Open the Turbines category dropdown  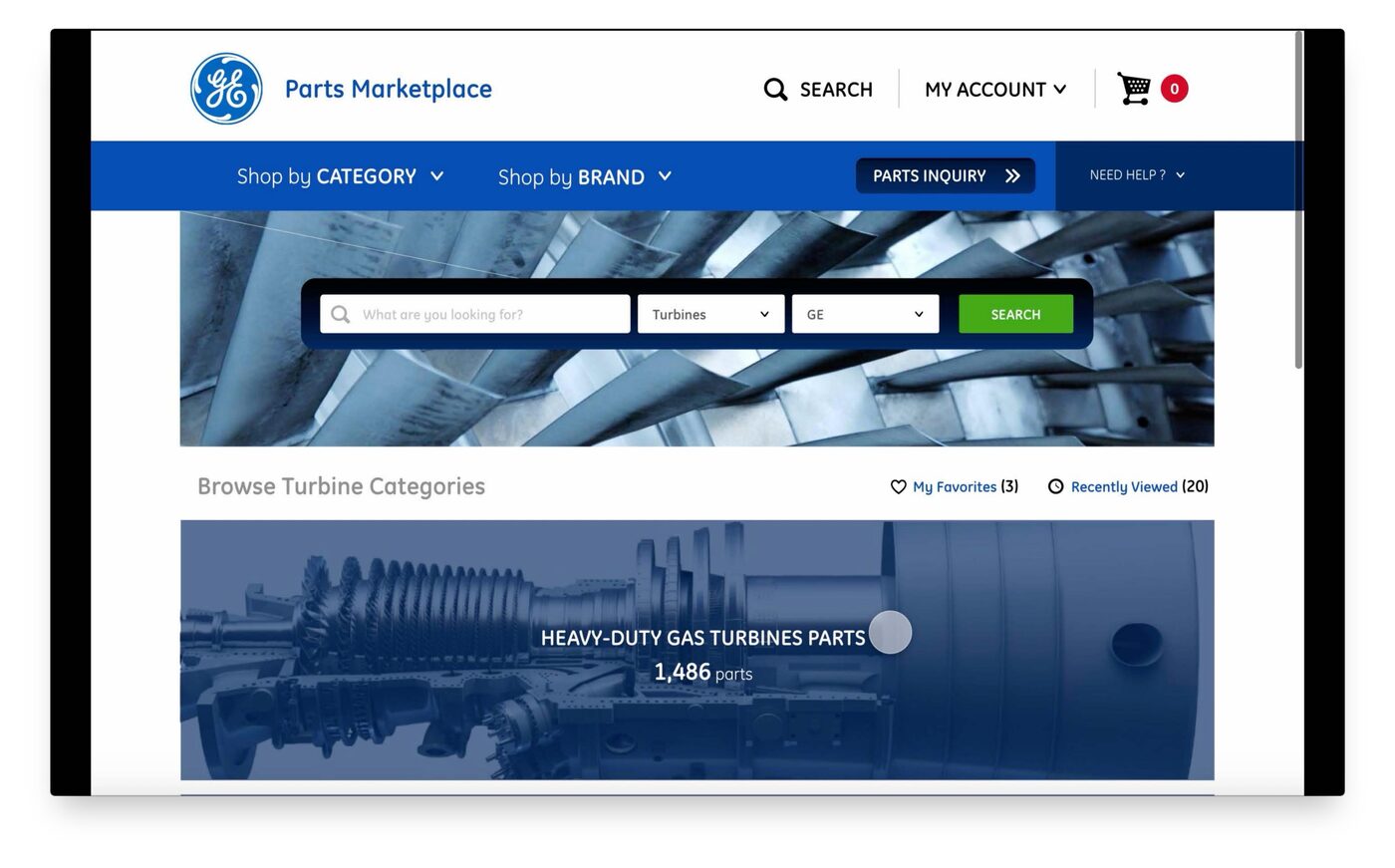pyautogui.click(x=711, y=314)
